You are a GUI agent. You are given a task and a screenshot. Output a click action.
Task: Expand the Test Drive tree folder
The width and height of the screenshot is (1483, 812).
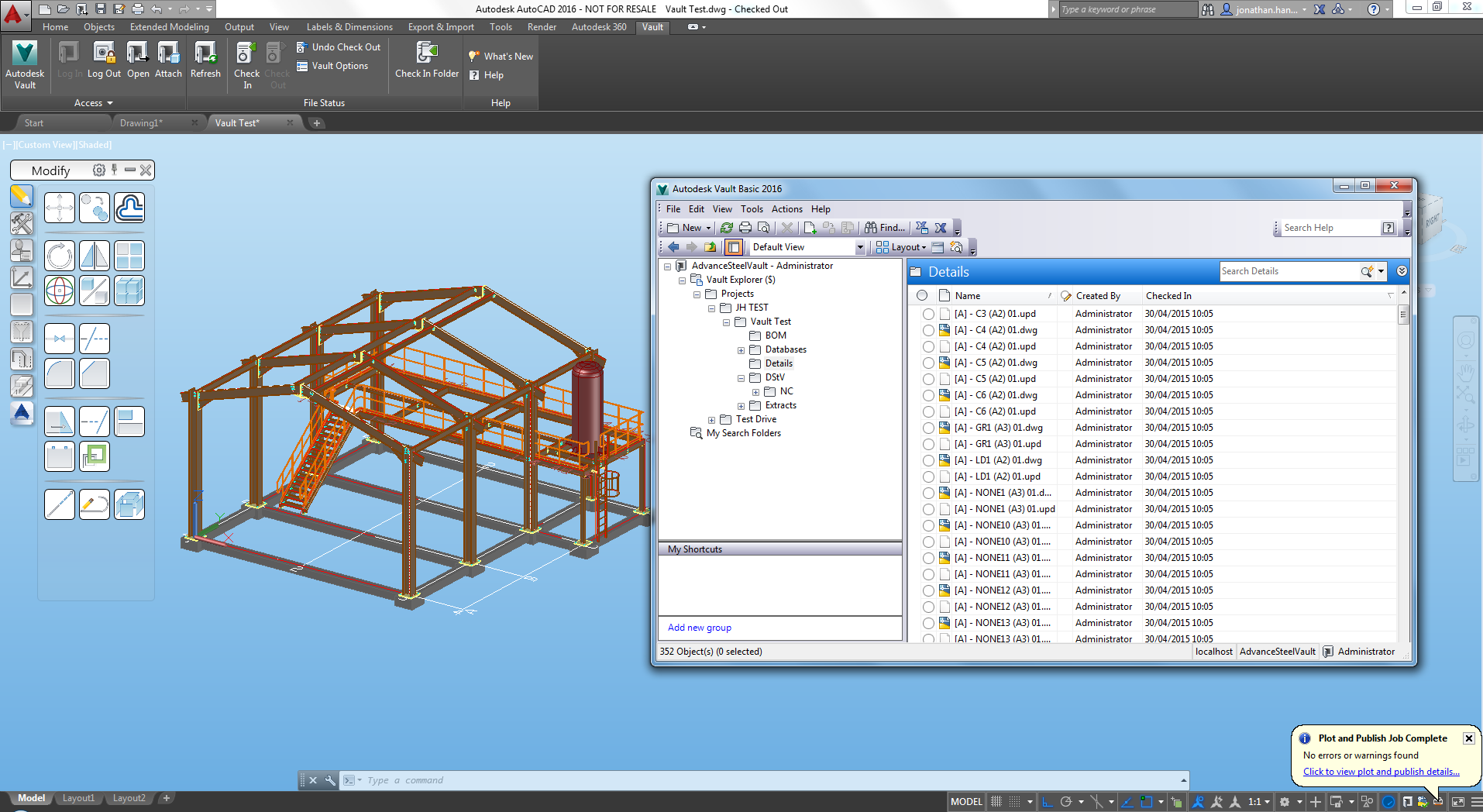pos(711,420)
